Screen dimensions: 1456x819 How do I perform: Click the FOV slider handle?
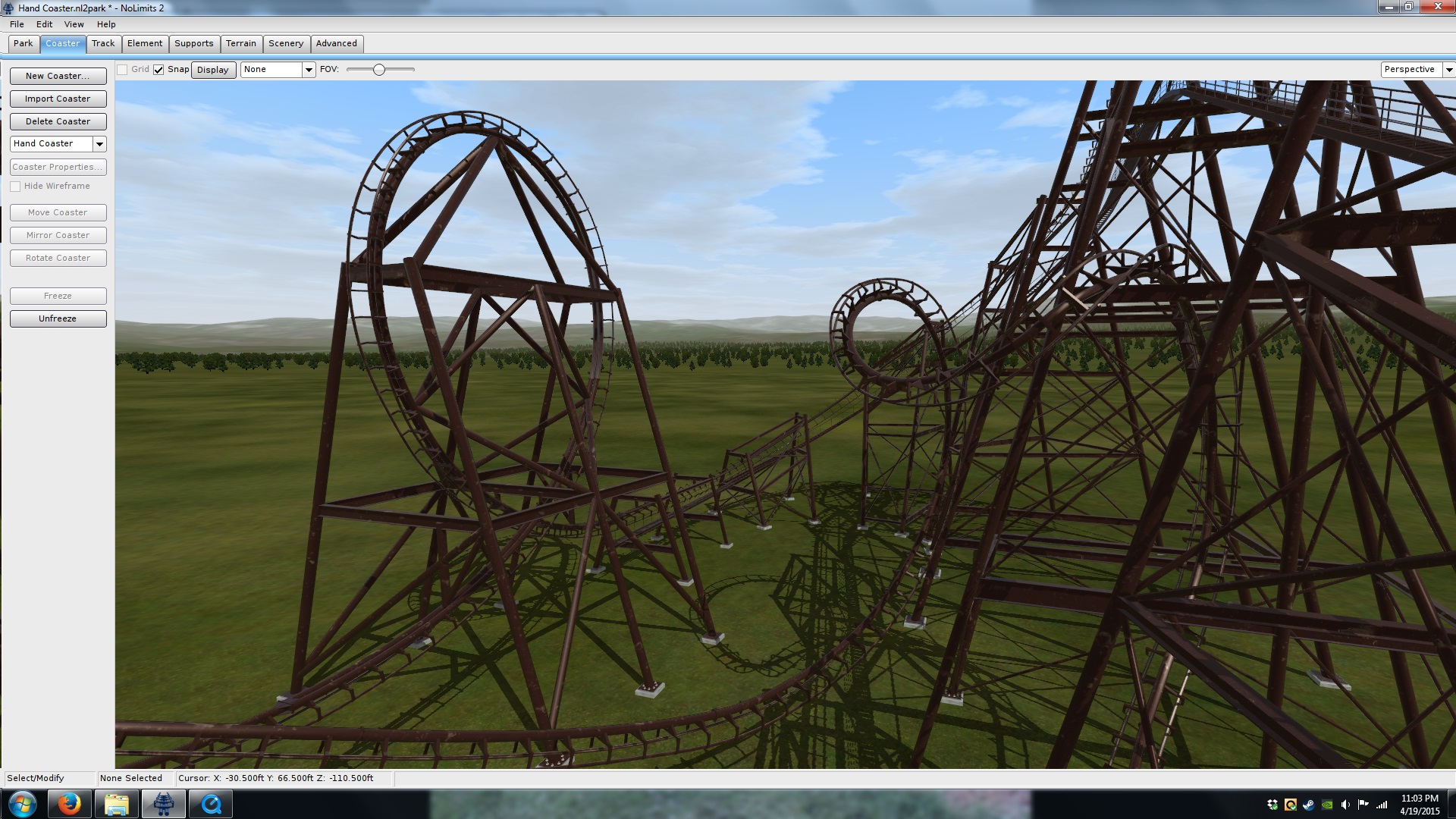point(379,70)
